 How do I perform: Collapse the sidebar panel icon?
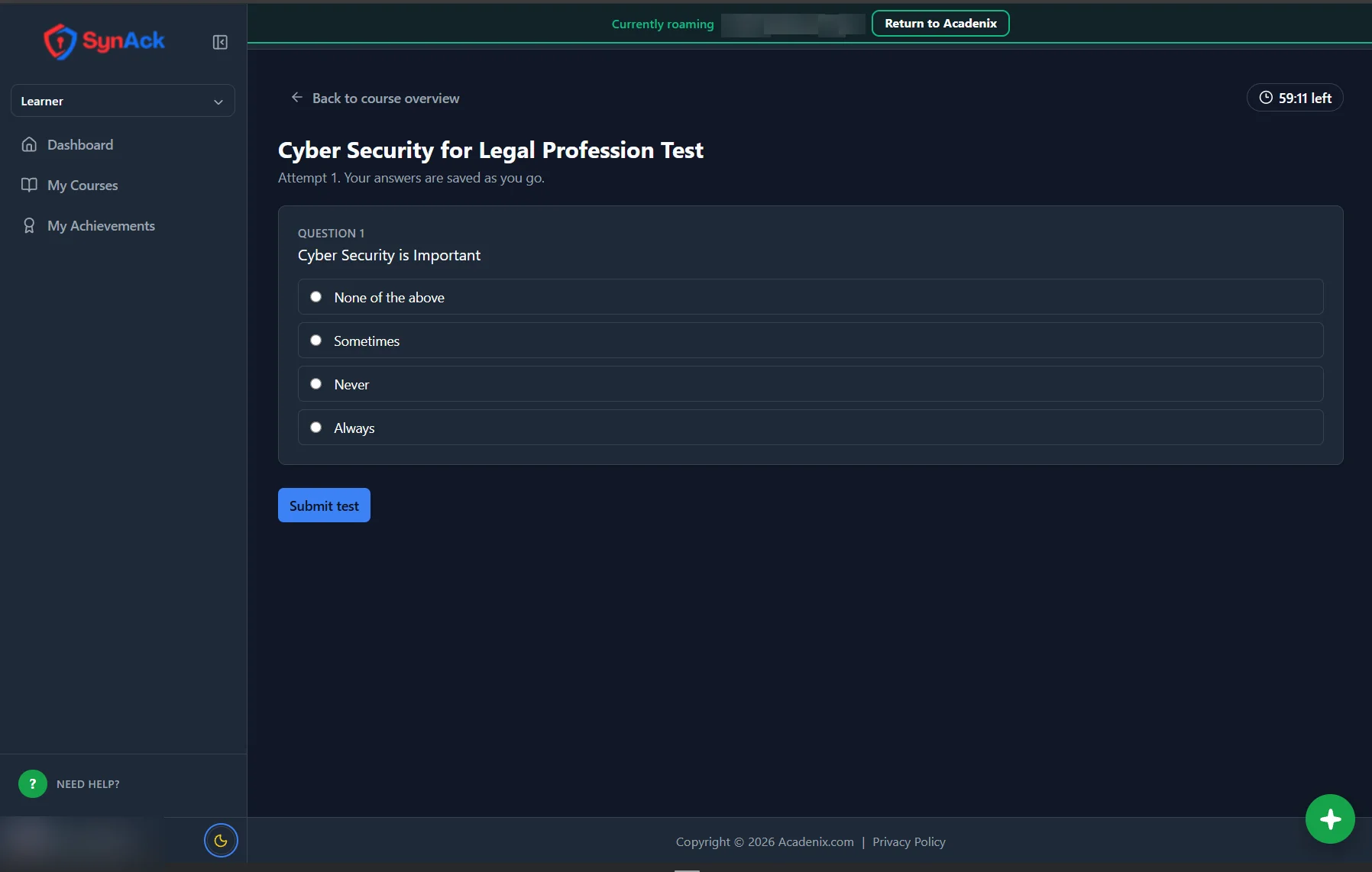(220, 42)
